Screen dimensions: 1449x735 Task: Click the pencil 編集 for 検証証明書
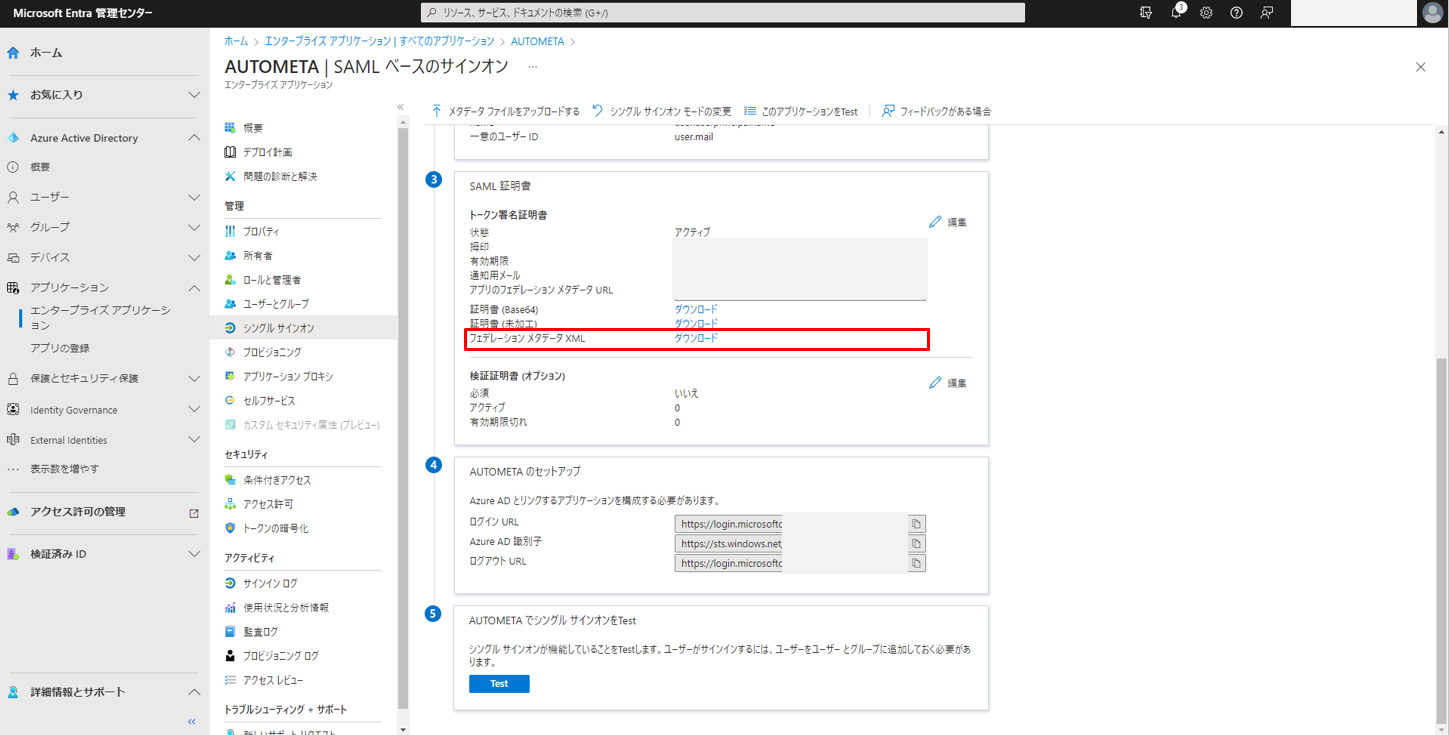point(947,383)
